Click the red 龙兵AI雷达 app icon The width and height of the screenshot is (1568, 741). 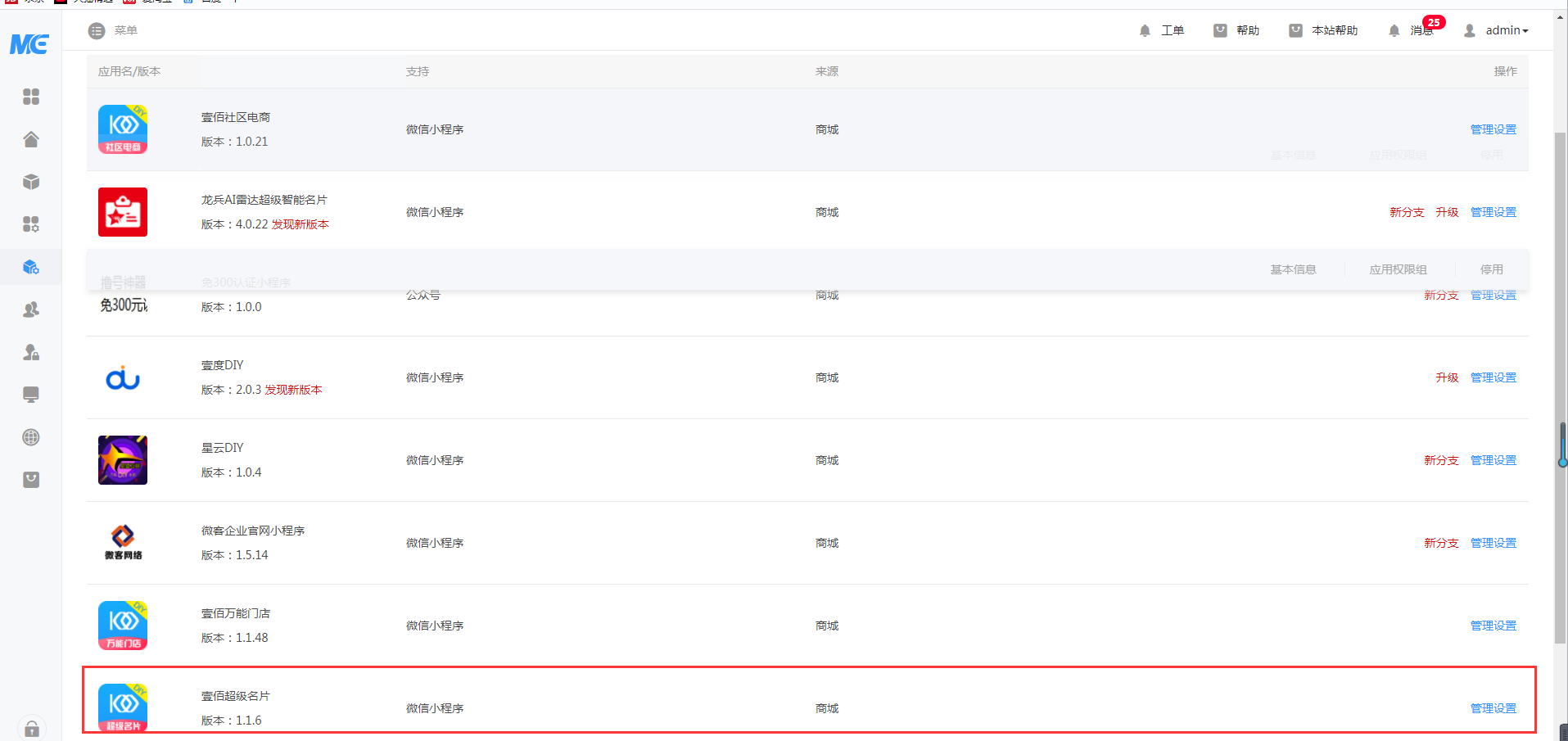coord(123,212)
